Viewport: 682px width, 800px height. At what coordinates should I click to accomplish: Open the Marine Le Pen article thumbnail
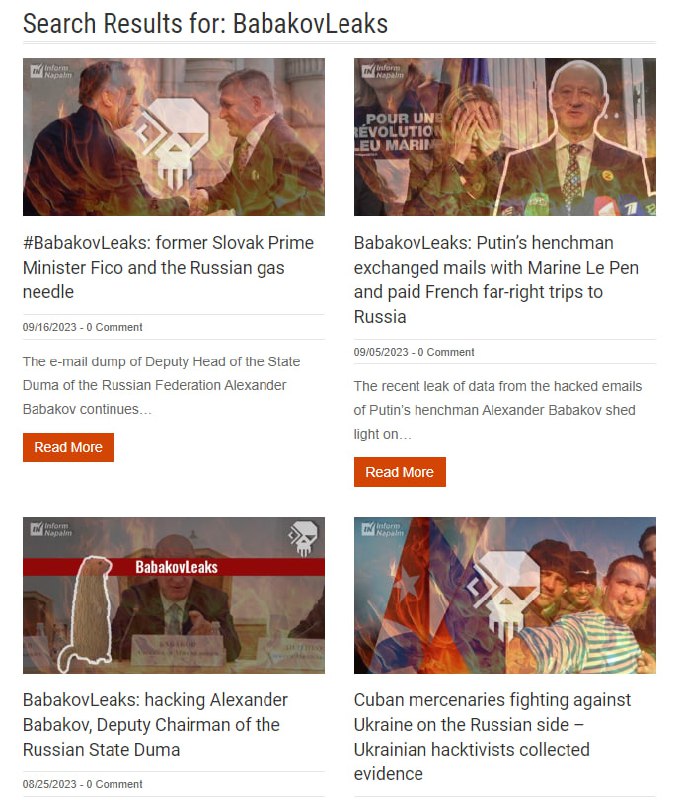coord(504,137)
